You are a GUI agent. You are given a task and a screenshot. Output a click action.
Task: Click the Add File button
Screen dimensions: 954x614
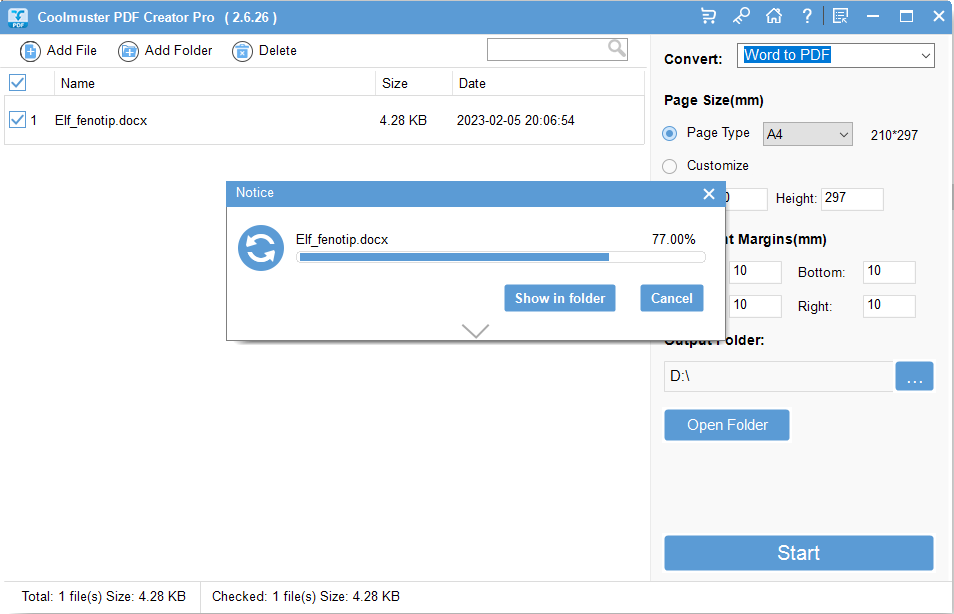pyautogui.click(x=58, y=51)
